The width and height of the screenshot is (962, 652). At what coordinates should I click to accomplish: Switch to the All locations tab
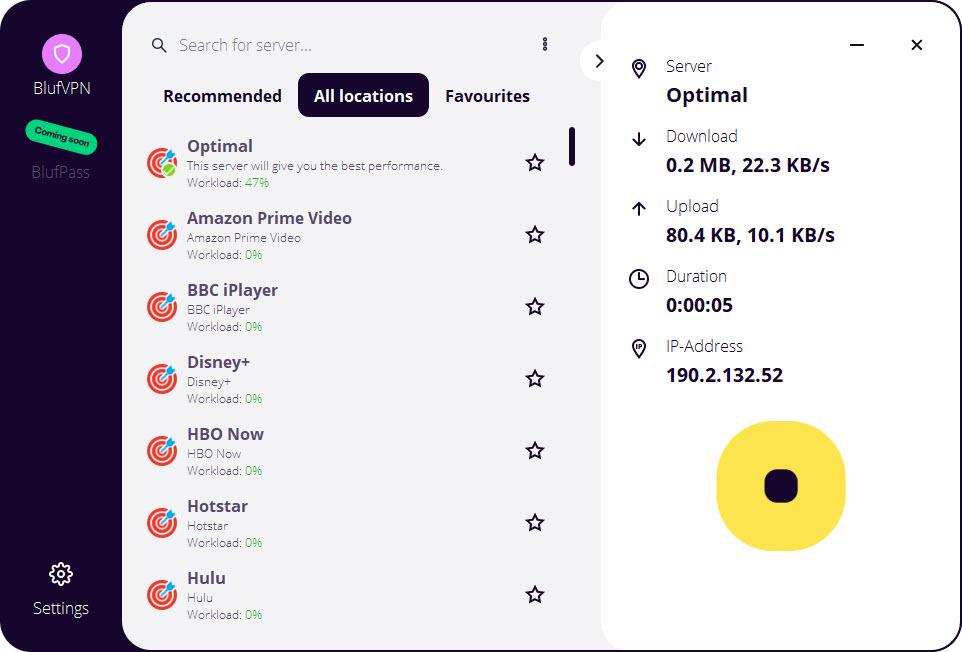[363, 95]
